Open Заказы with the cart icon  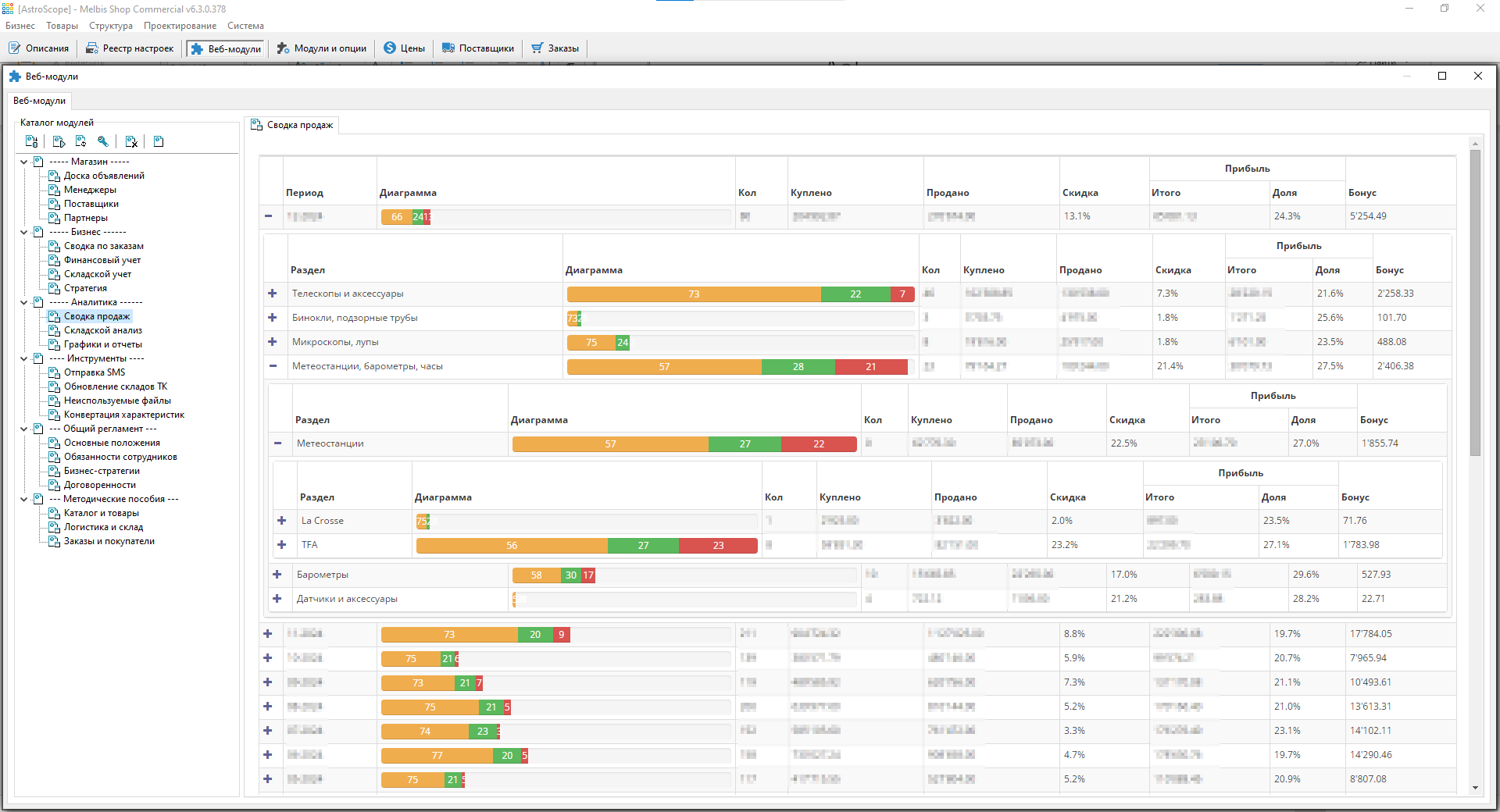click(x=555, y=48)
